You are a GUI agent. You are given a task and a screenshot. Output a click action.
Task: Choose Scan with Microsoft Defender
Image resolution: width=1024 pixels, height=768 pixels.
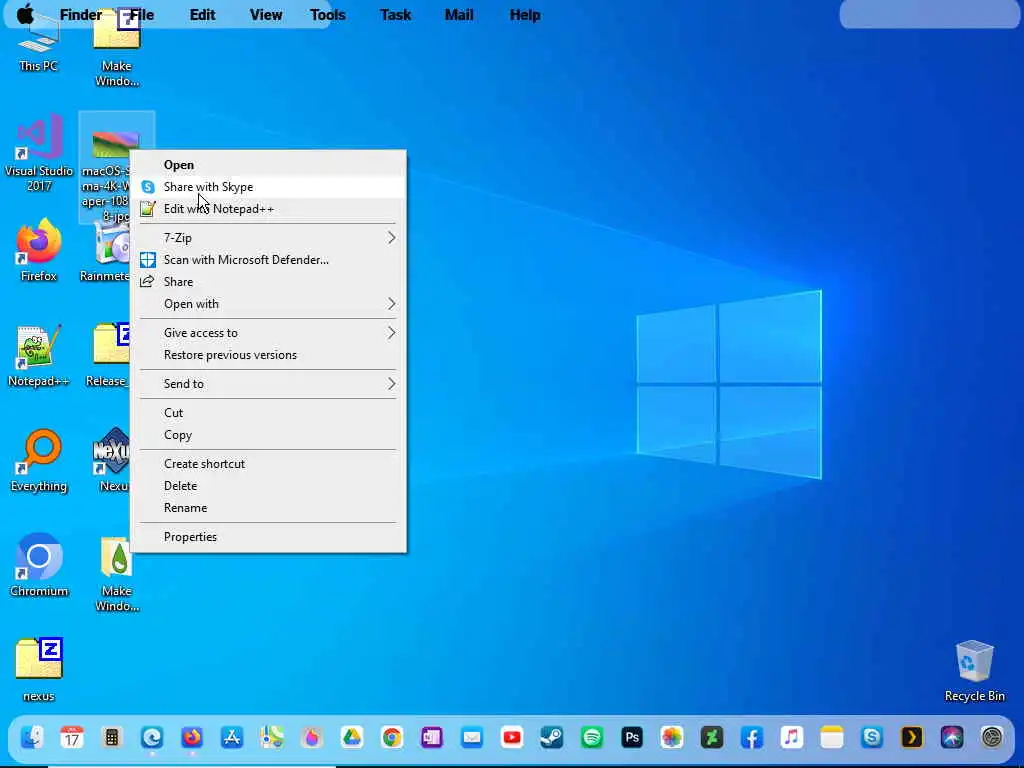pos(268,260)
